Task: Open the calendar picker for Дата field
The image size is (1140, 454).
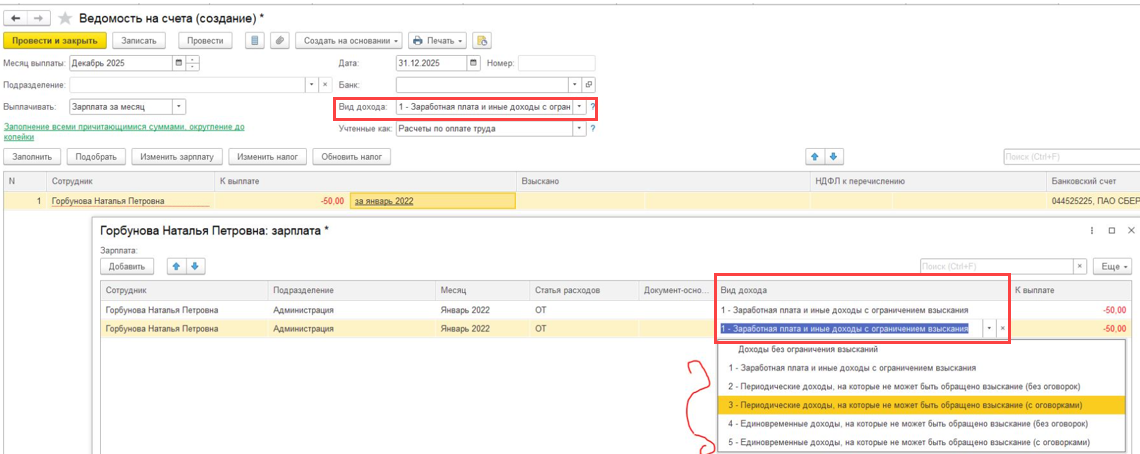Action: (x=473, y=63)
